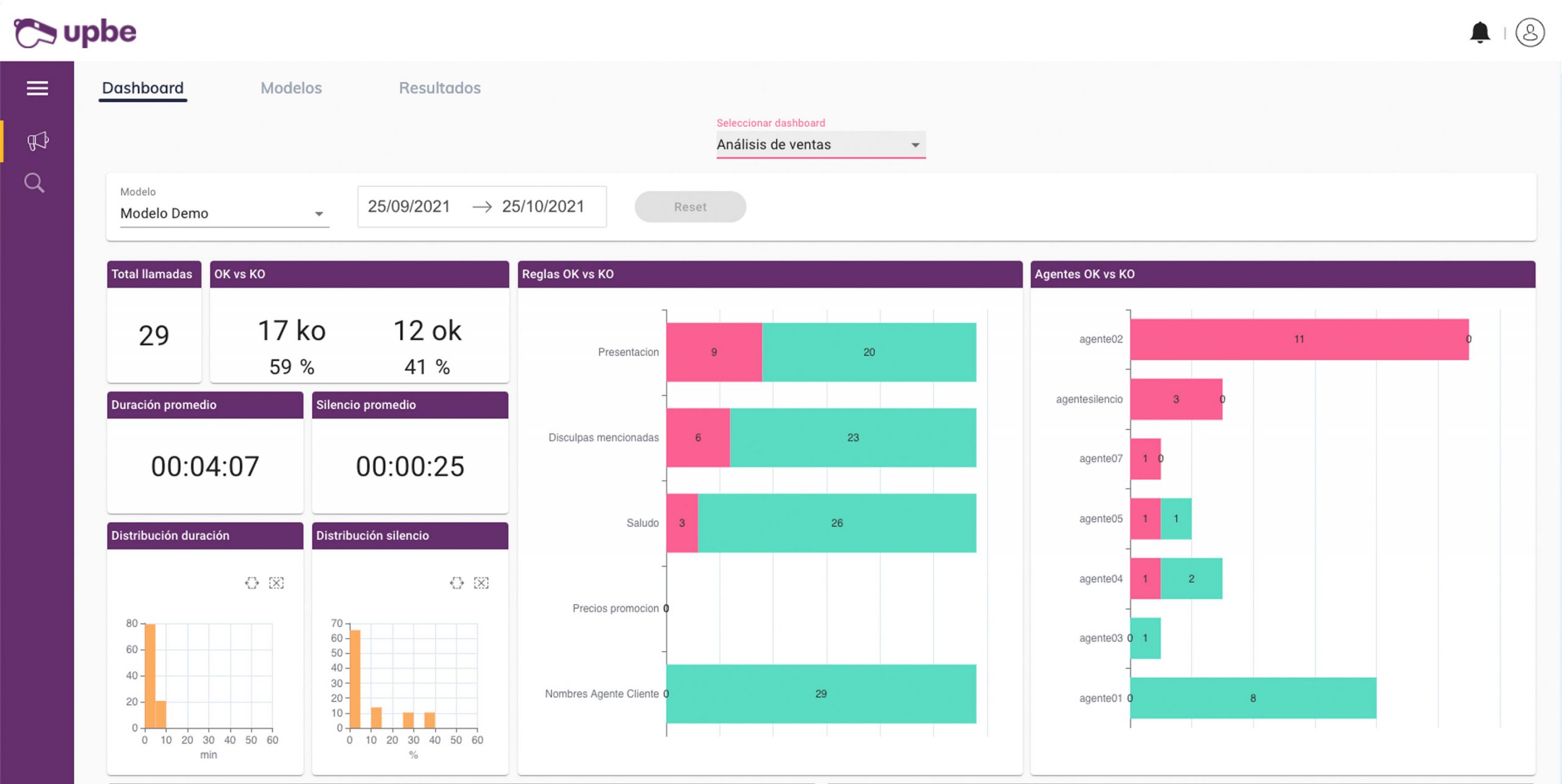Click the '41 %' percentage

(x=427, y=367)
